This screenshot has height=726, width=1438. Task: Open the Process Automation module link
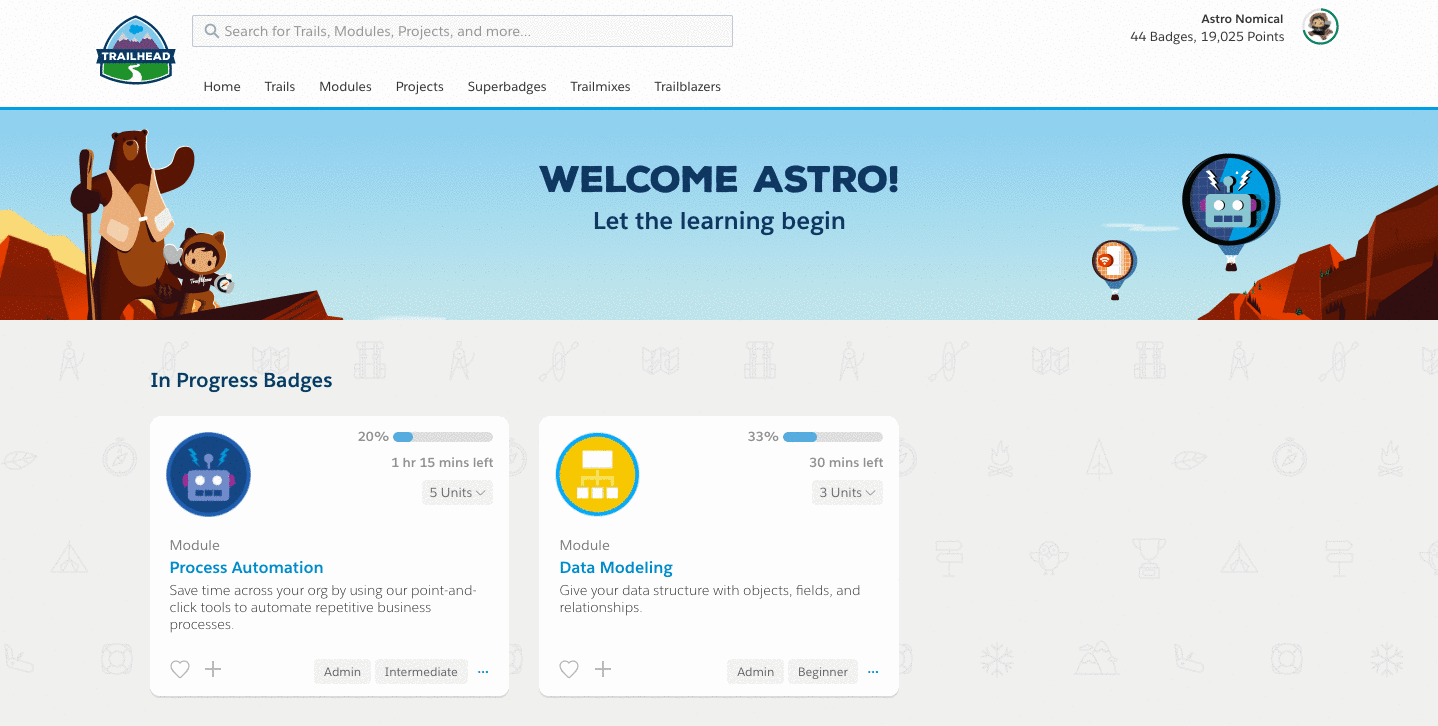(x=246, y=567)
